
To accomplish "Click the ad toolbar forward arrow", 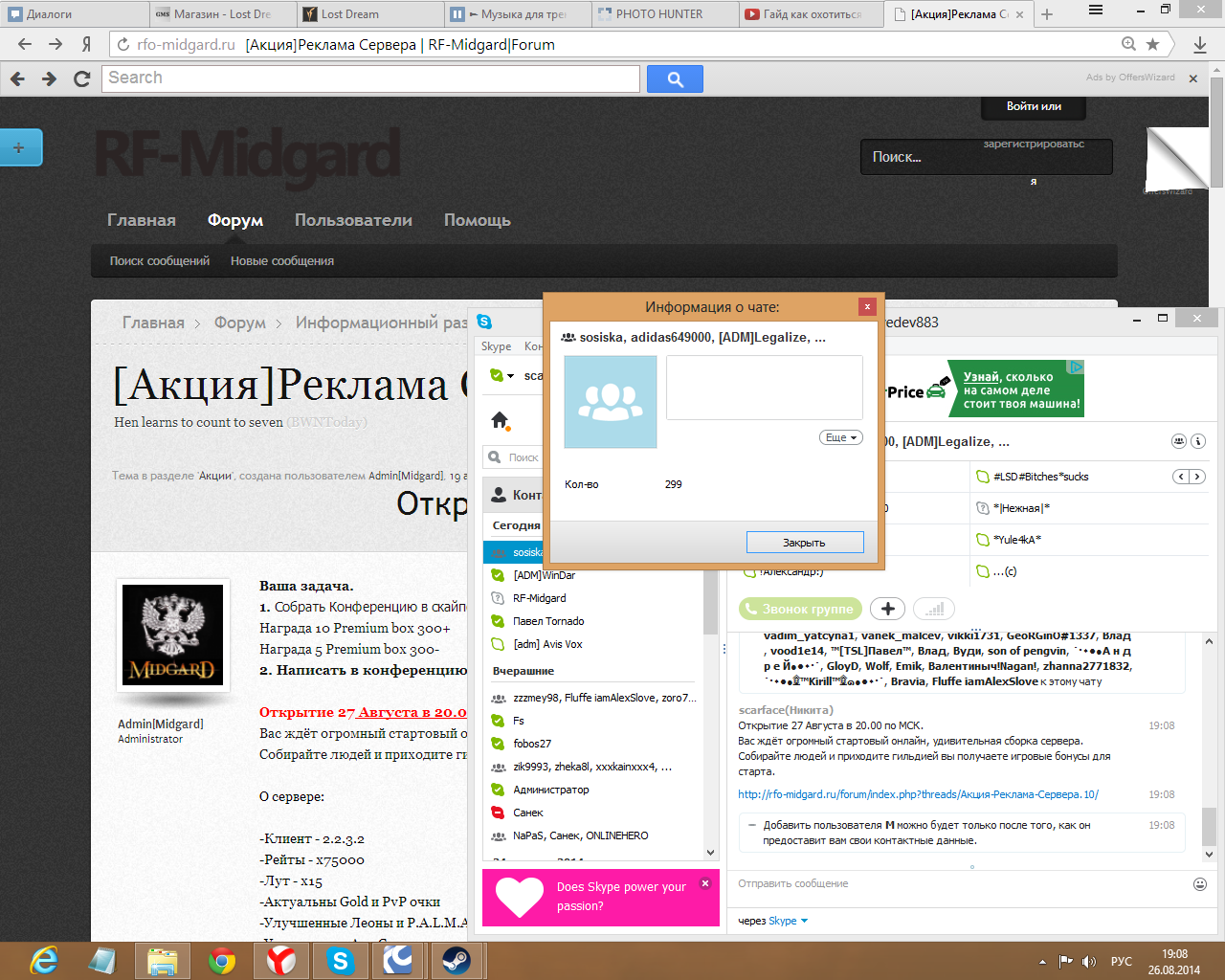I will pyautogui.click(x=49, y=79).
